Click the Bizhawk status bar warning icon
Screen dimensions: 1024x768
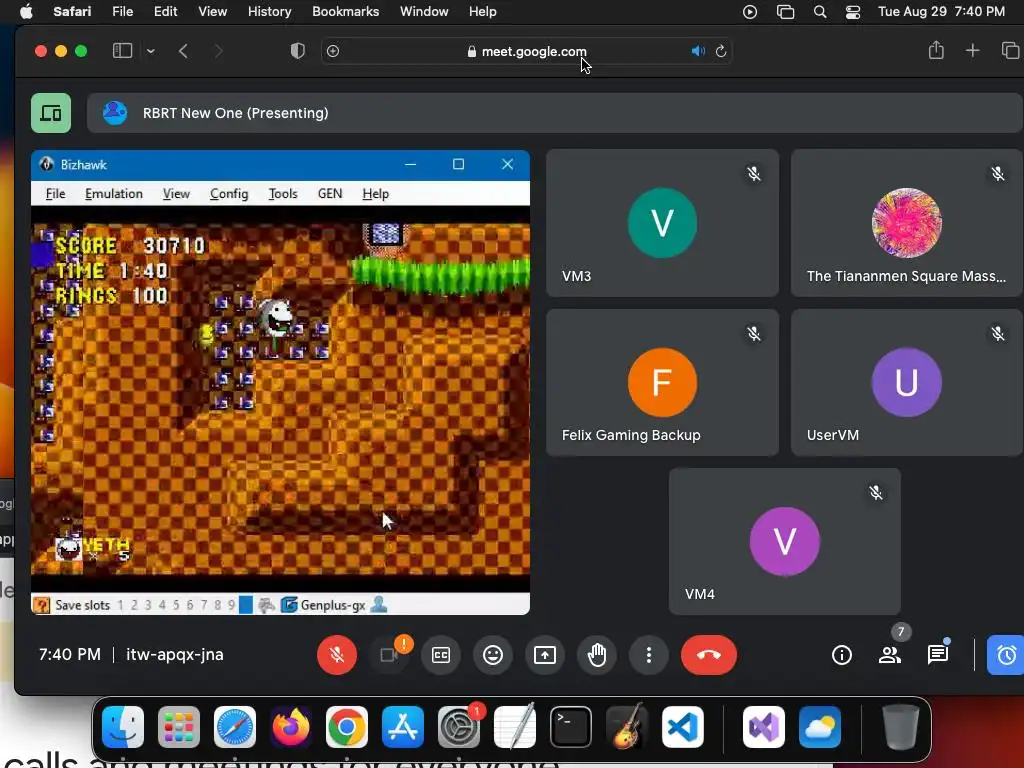click(x=41, y=605)
